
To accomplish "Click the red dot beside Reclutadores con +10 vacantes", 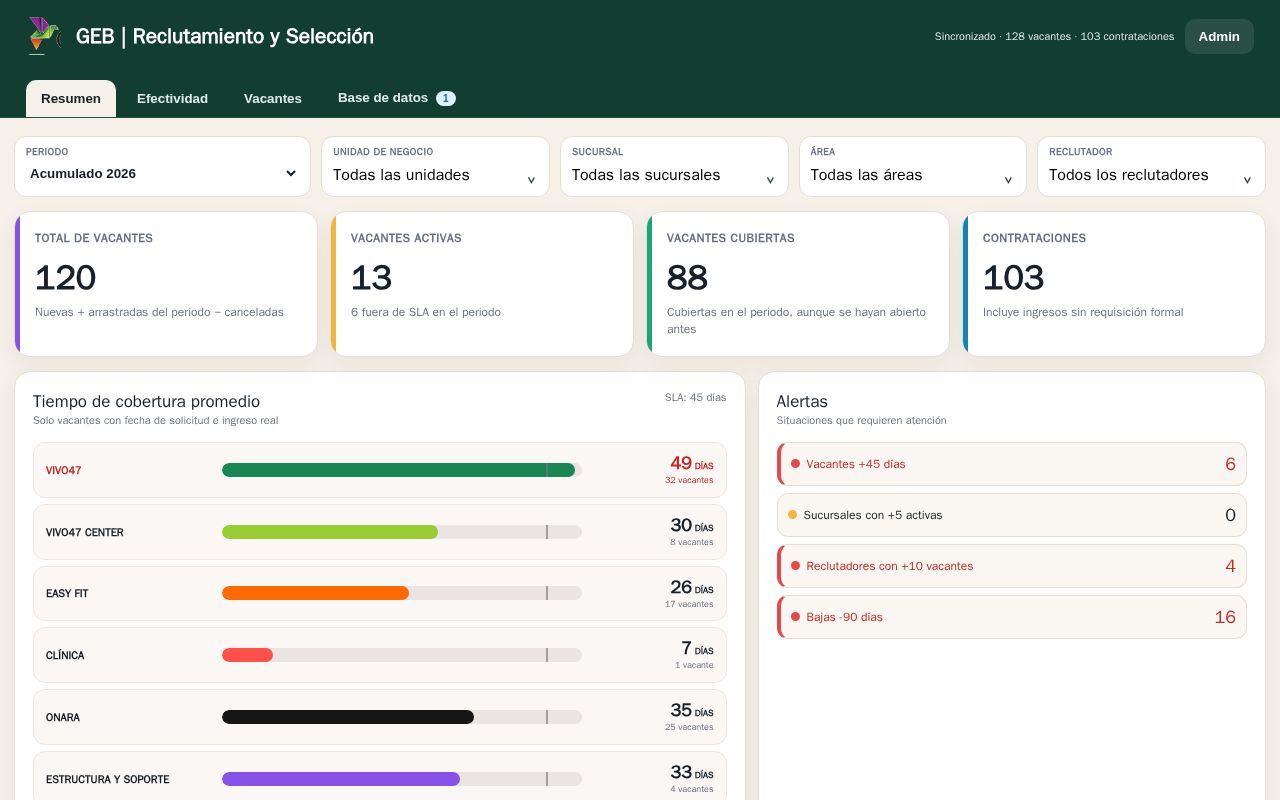I will pyautogui.click(x=795, y=566).
